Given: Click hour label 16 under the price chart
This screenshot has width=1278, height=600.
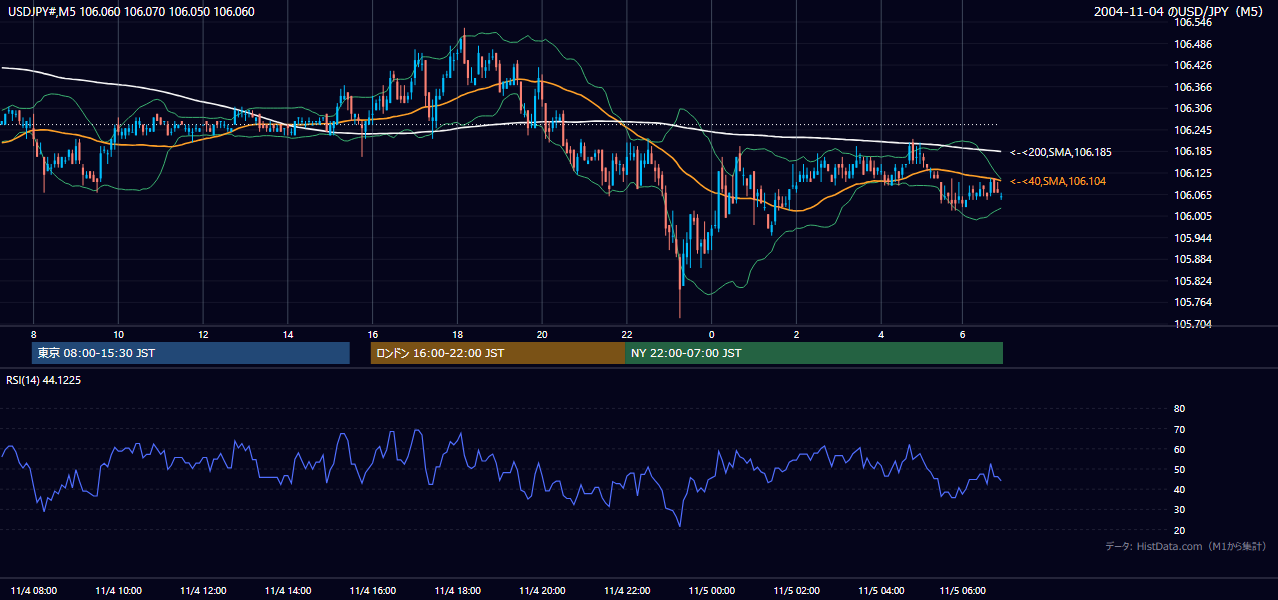Looking at the screenshot, I should [x=372, y=334].
